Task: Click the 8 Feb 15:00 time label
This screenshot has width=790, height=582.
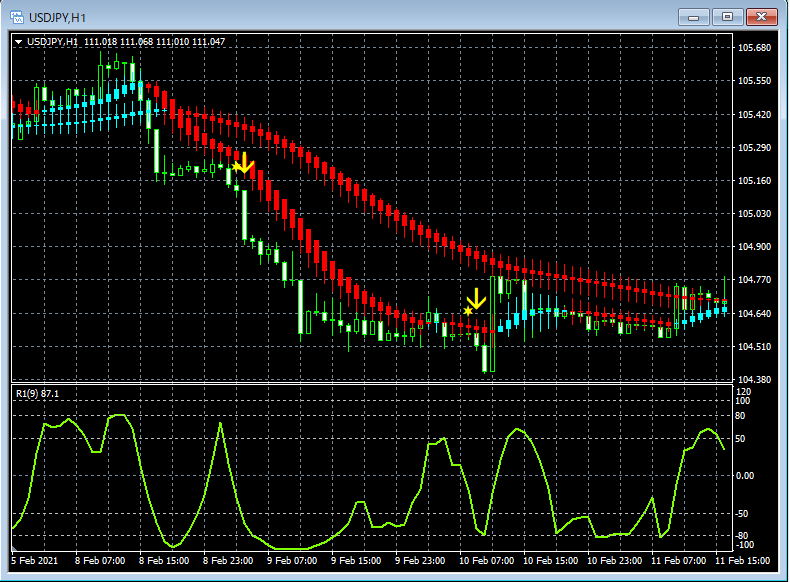Action: [164, 561]
